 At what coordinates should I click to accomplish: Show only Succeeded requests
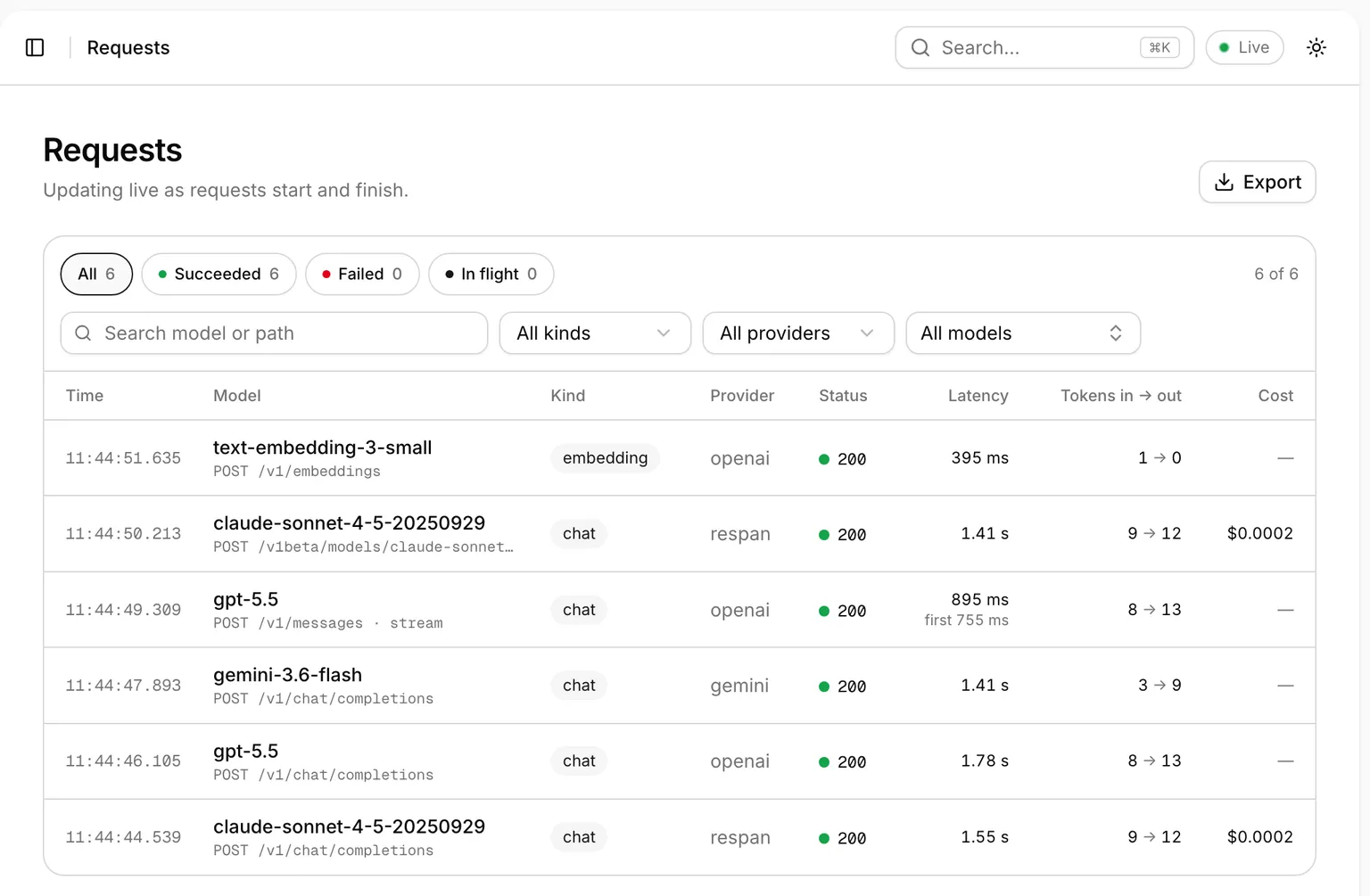219,274
